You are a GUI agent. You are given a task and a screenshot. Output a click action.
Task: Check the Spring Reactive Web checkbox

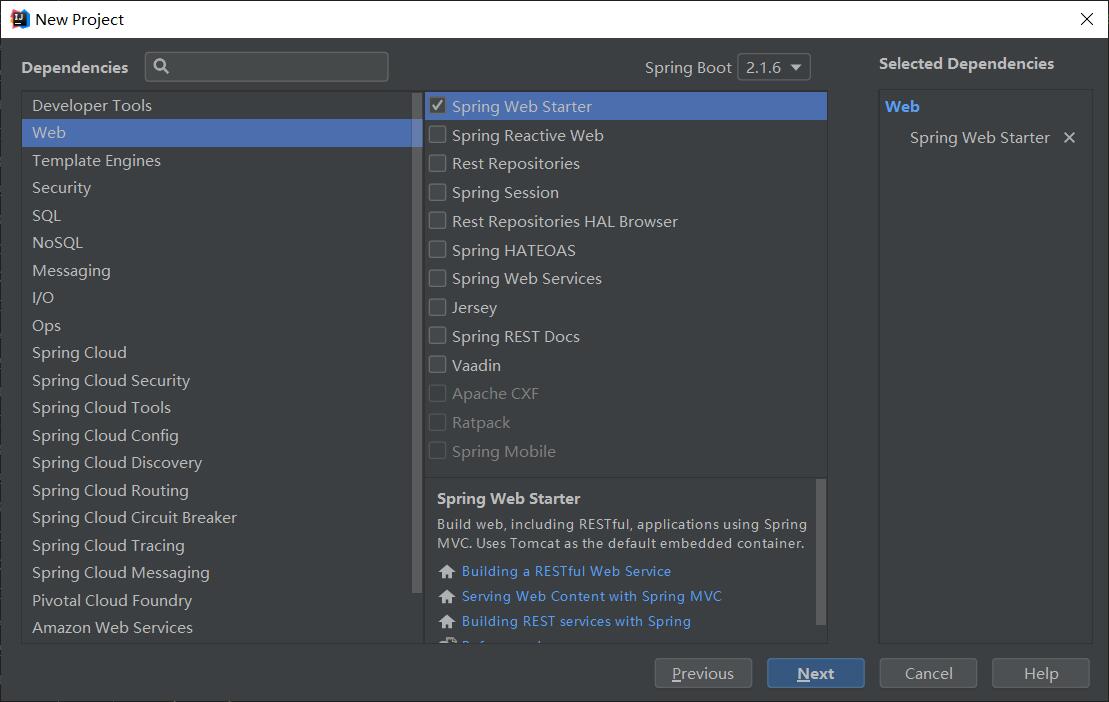pos(438,135)
